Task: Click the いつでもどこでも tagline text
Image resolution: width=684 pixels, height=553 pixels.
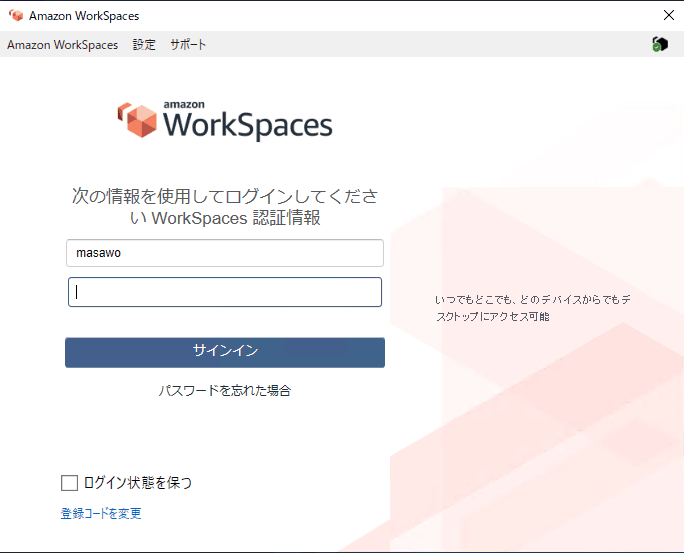Action: pos(533,308)
